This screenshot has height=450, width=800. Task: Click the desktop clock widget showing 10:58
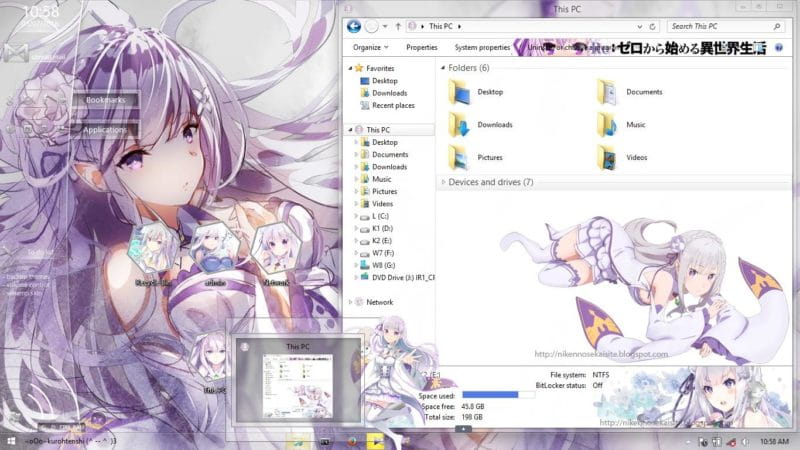pos(41,11)
